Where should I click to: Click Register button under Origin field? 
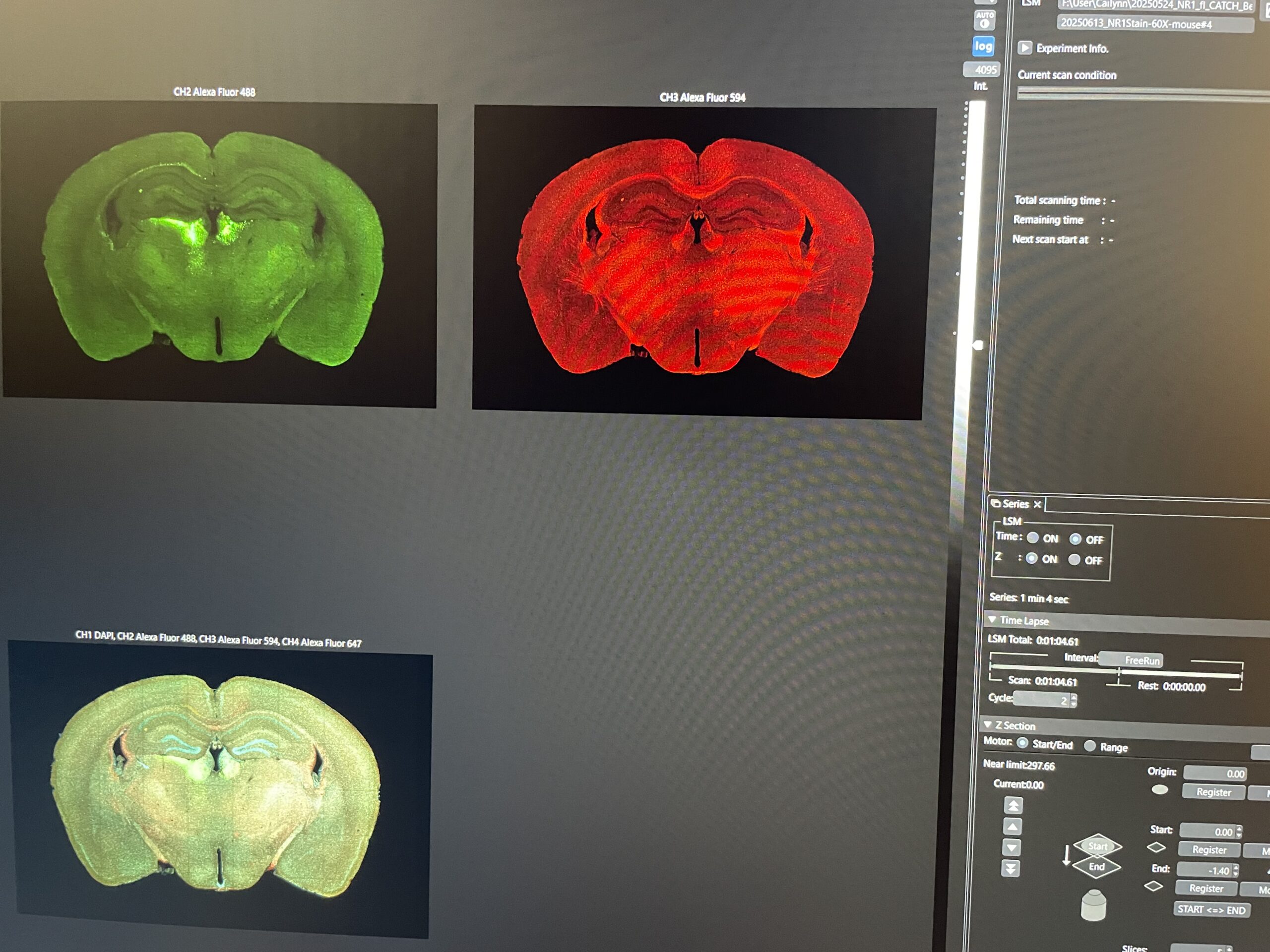1213,792
